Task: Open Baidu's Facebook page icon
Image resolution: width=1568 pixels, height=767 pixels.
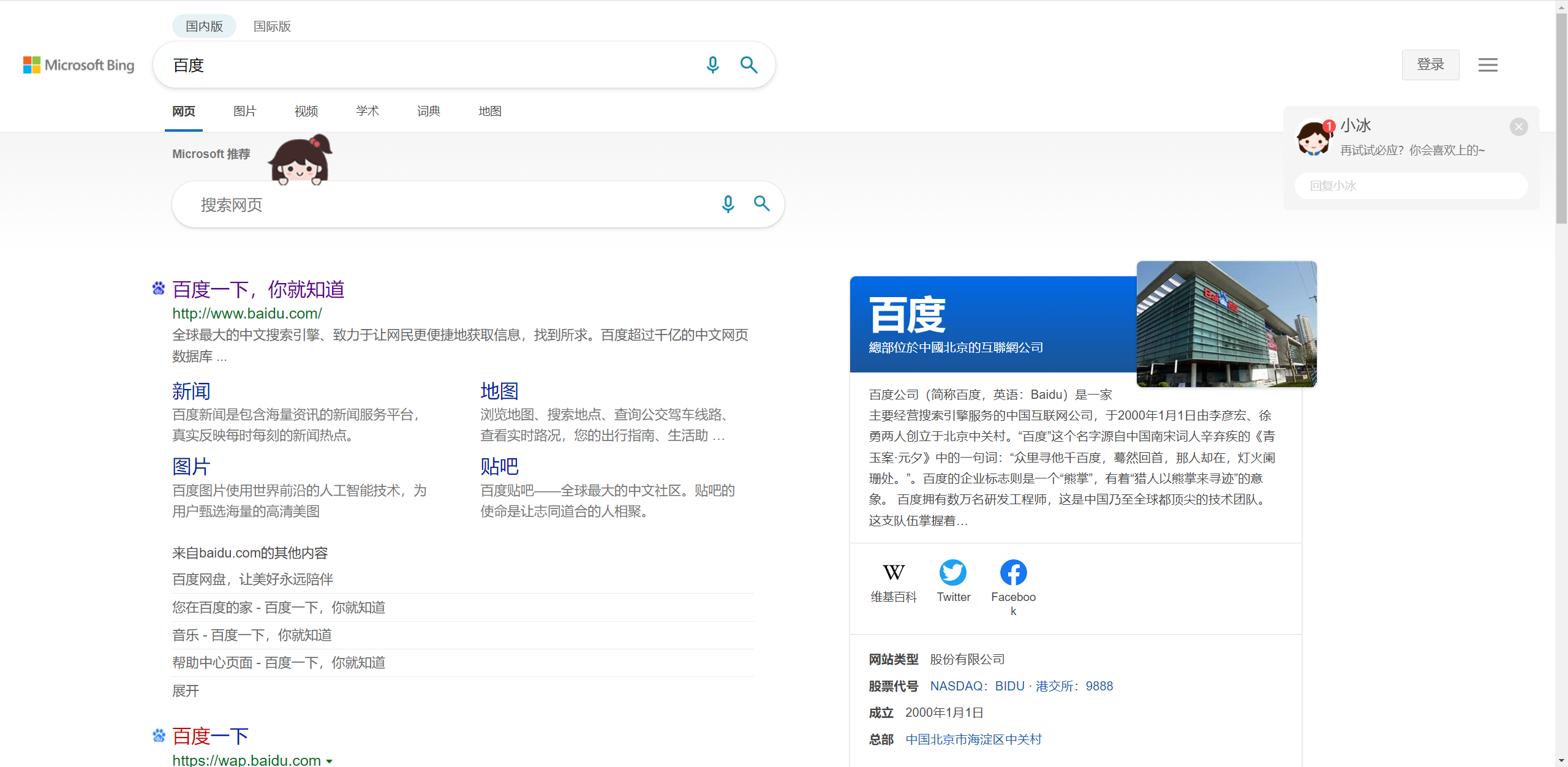Action: tap(1013, 572)
